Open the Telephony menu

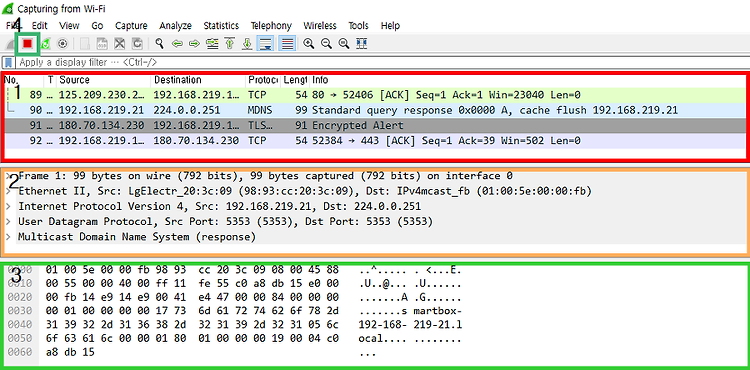pyautogui.click(x=271, y=26)
